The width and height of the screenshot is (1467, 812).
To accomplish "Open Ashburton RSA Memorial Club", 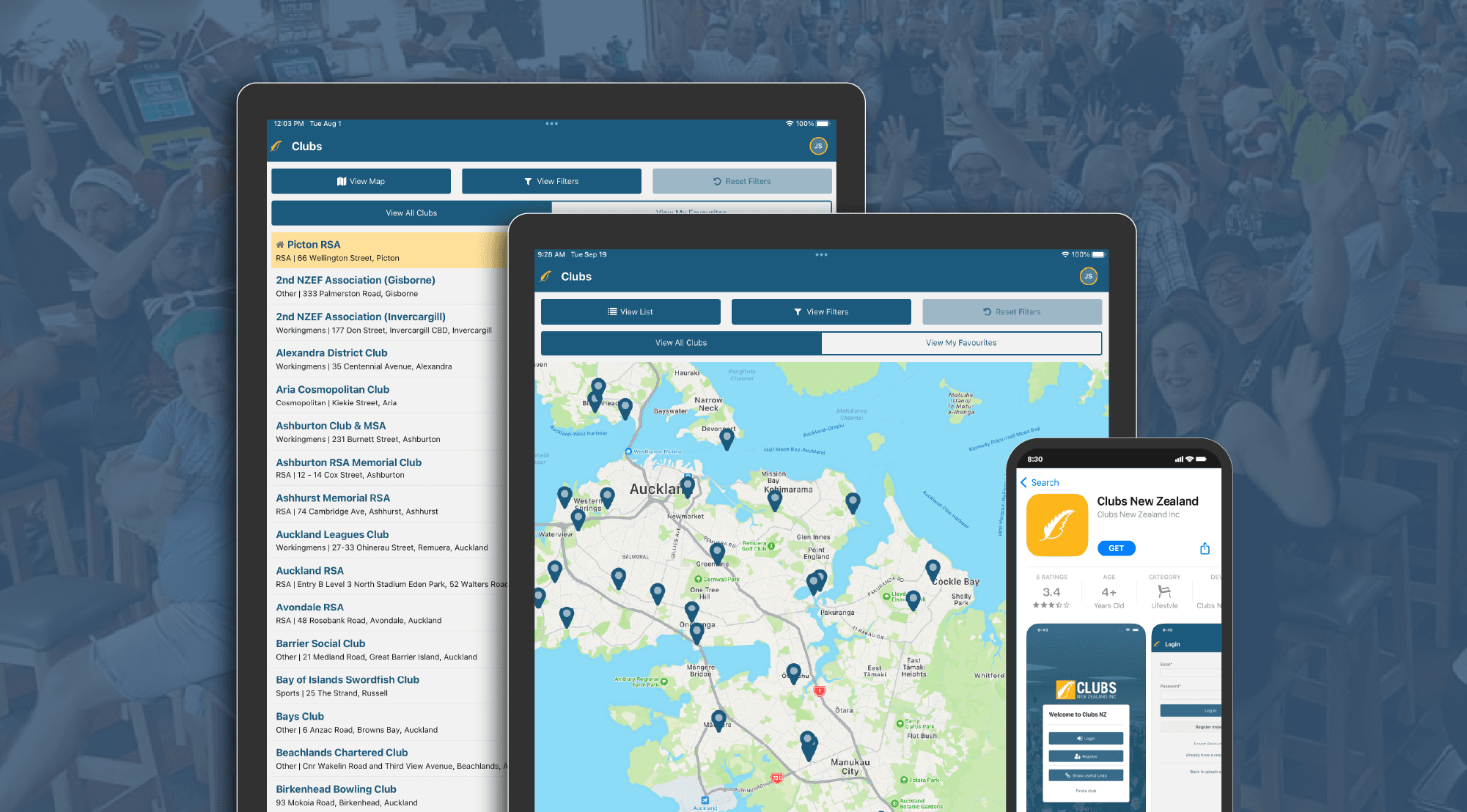I will (389, 468).
